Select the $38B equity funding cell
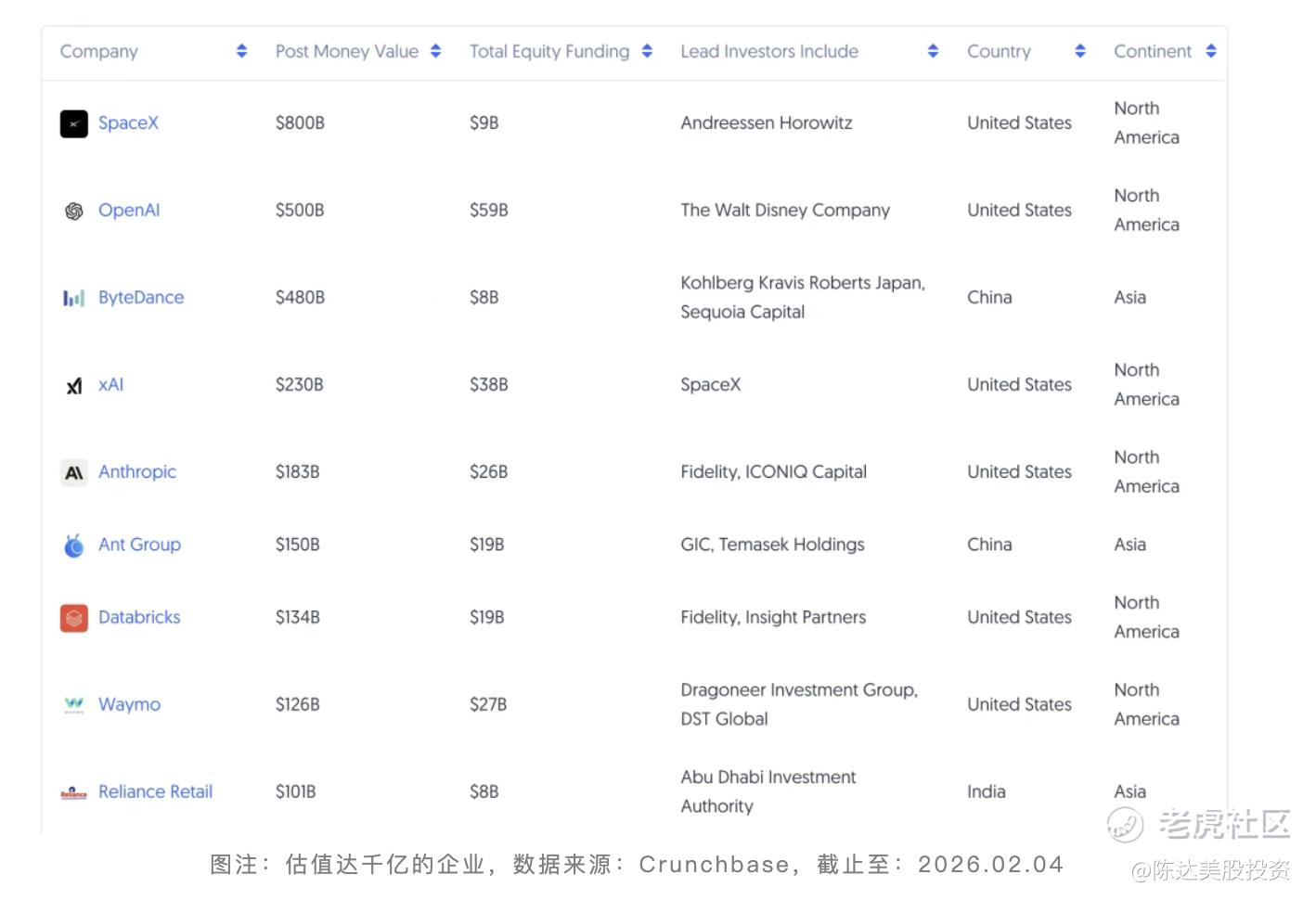This screenshot has width=1316, height=900. 488,384
